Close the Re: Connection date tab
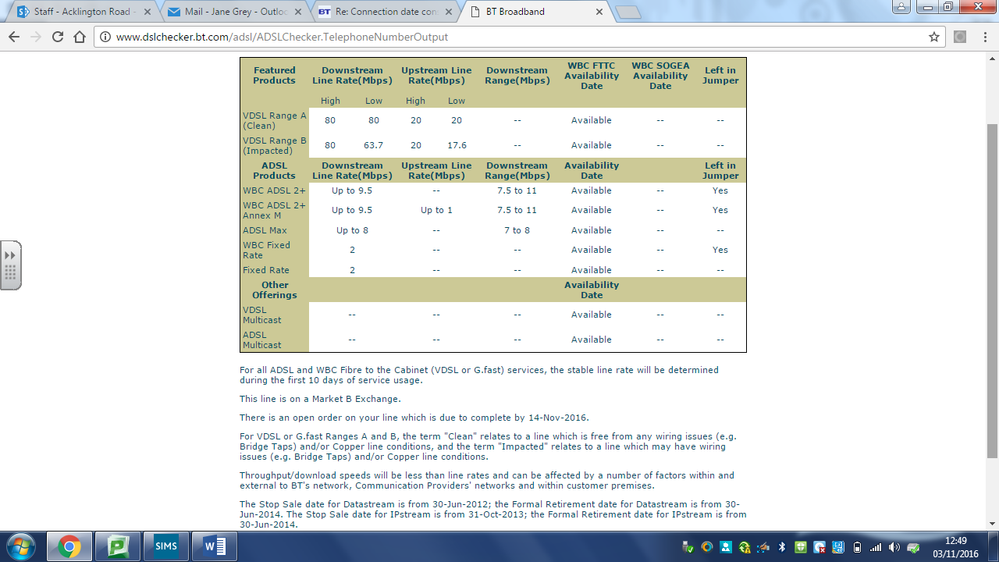 pos(449,11)
